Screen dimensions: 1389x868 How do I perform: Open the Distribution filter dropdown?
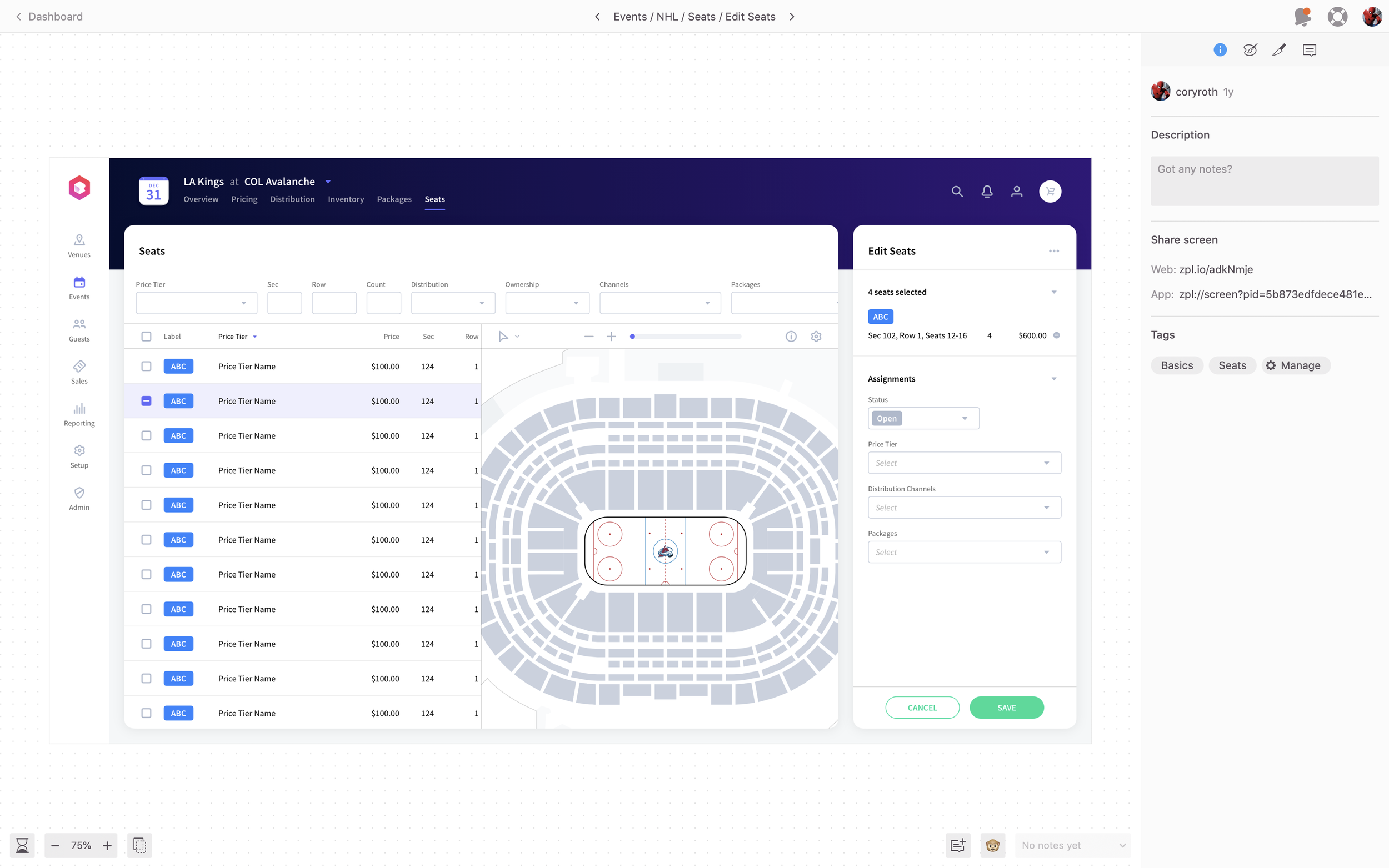pyautogui.click(x=453, y=303)
